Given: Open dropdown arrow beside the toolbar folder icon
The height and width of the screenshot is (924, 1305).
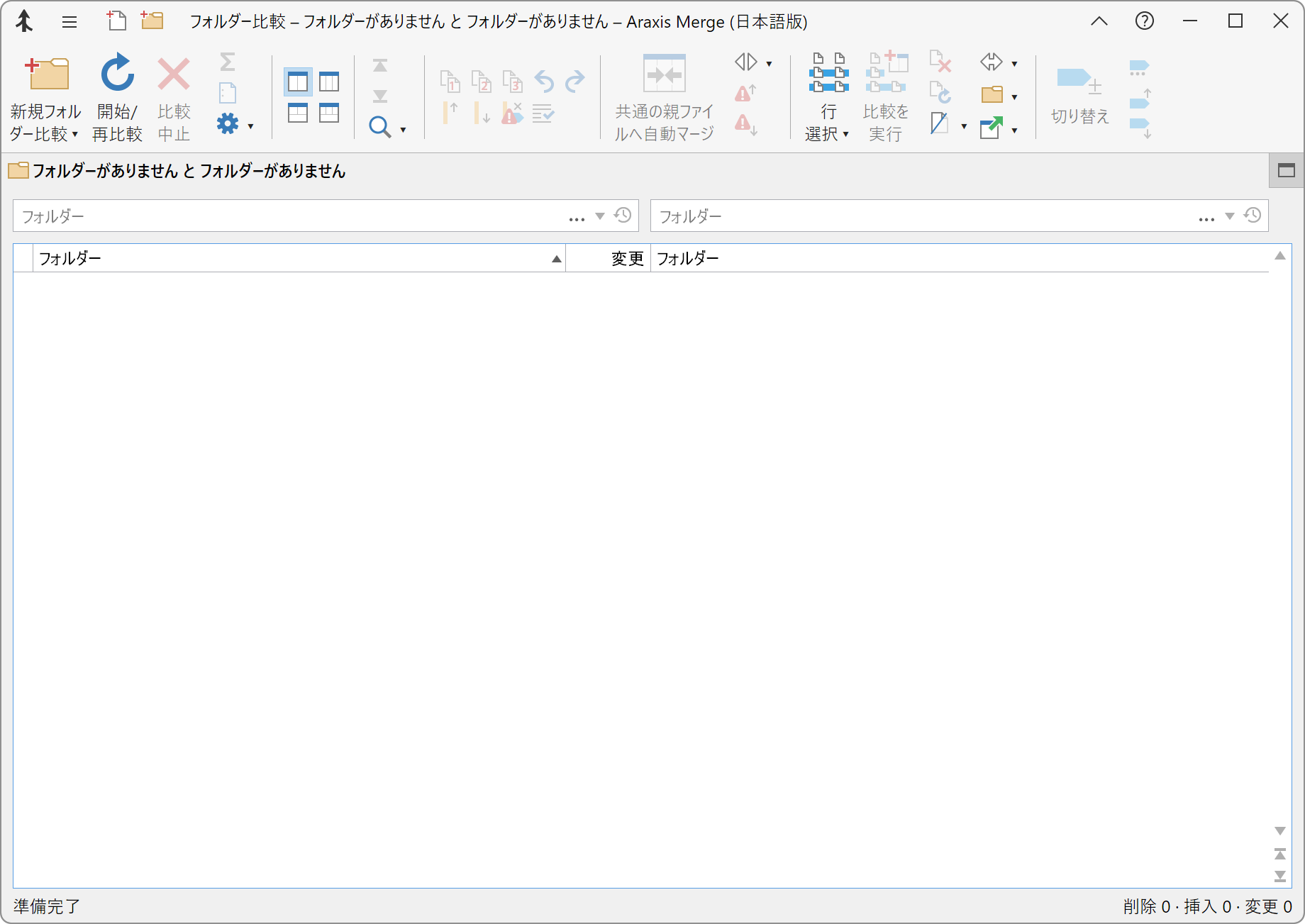Looking at the screenshot, I should (1014, 96).
